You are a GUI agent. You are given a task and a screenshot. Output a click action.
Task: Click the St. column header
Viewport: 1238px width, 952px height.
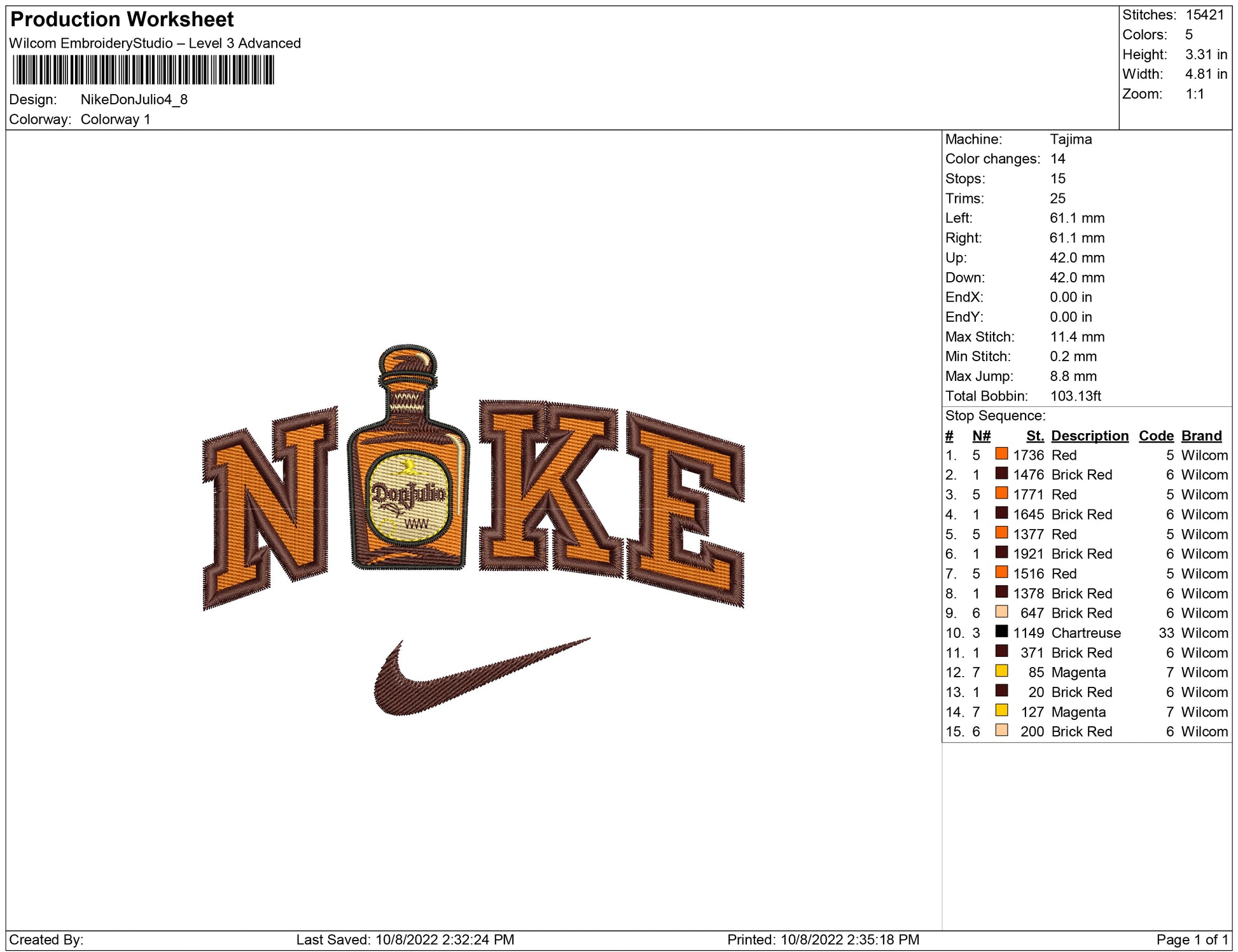click(x=1034, y=436)
